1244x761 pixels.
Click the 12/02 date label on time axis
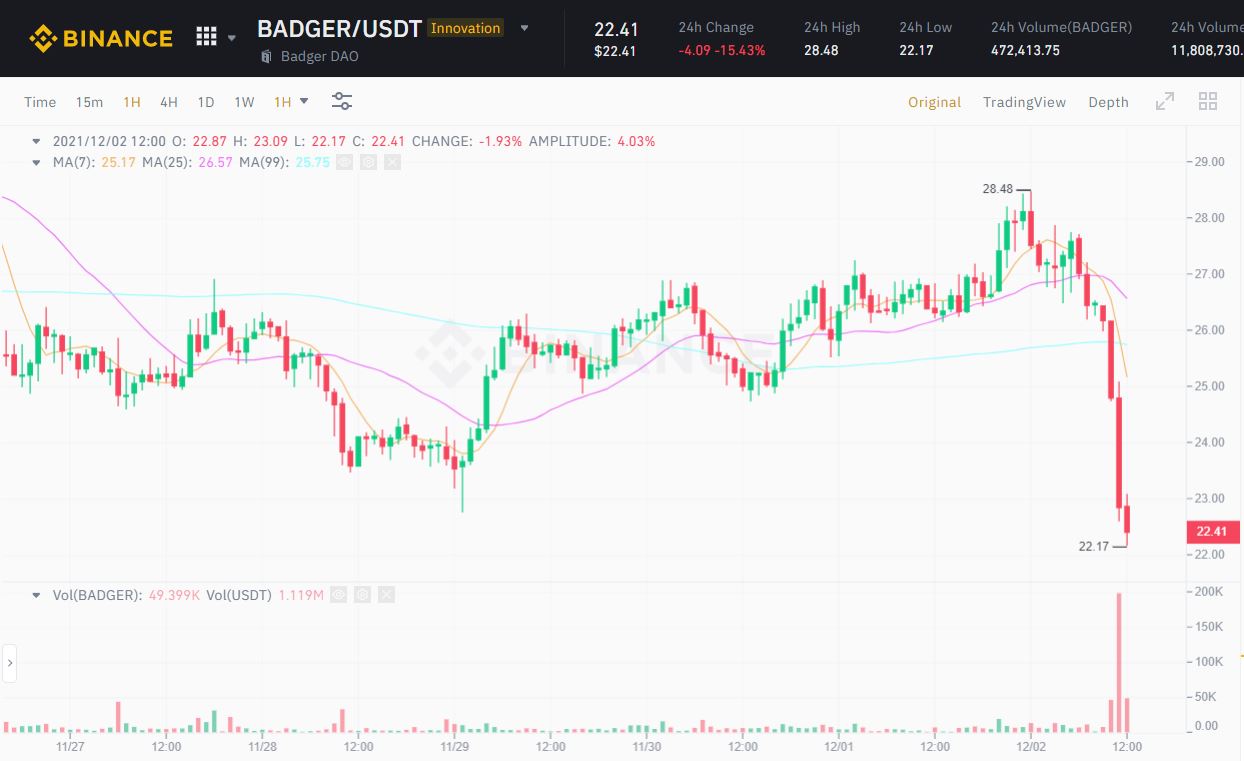1030,746
